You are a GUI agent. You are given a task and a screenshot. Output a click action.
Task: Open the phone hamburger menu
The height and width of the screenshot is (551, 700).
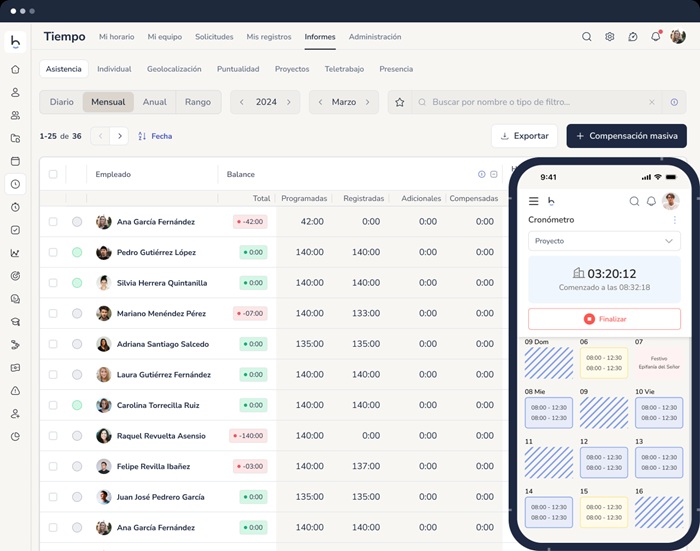point(533,201)
